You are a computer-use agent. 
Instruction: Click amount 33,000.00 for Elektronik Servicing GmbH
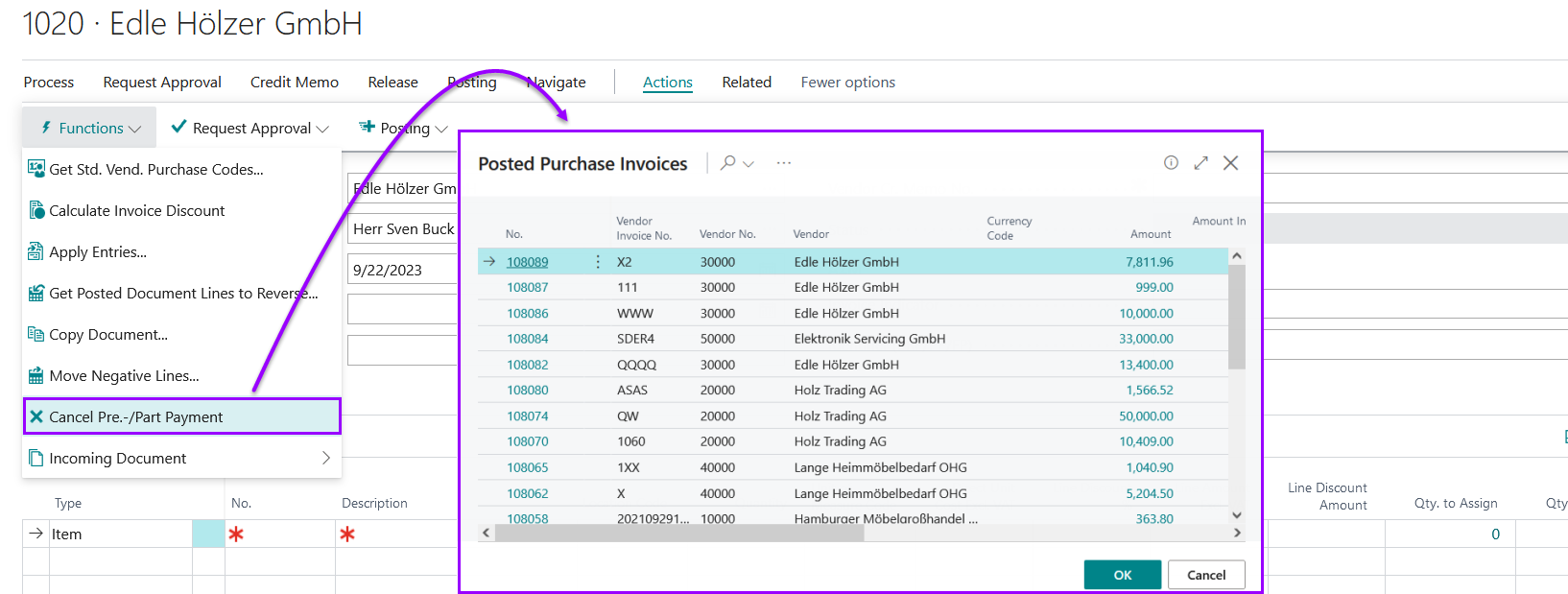pos(1146,339)
